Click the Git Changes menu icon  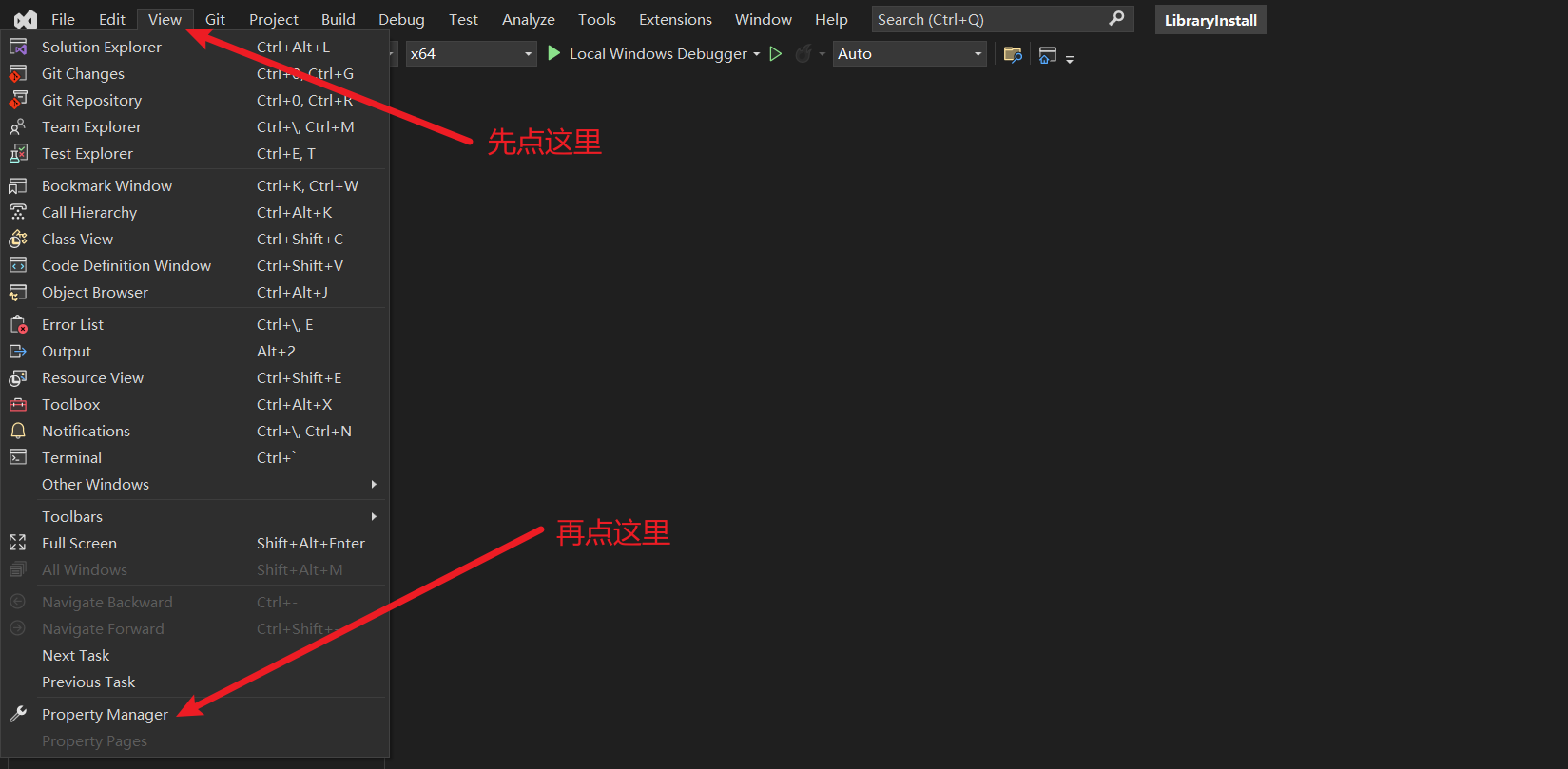(x=18, y=73)
